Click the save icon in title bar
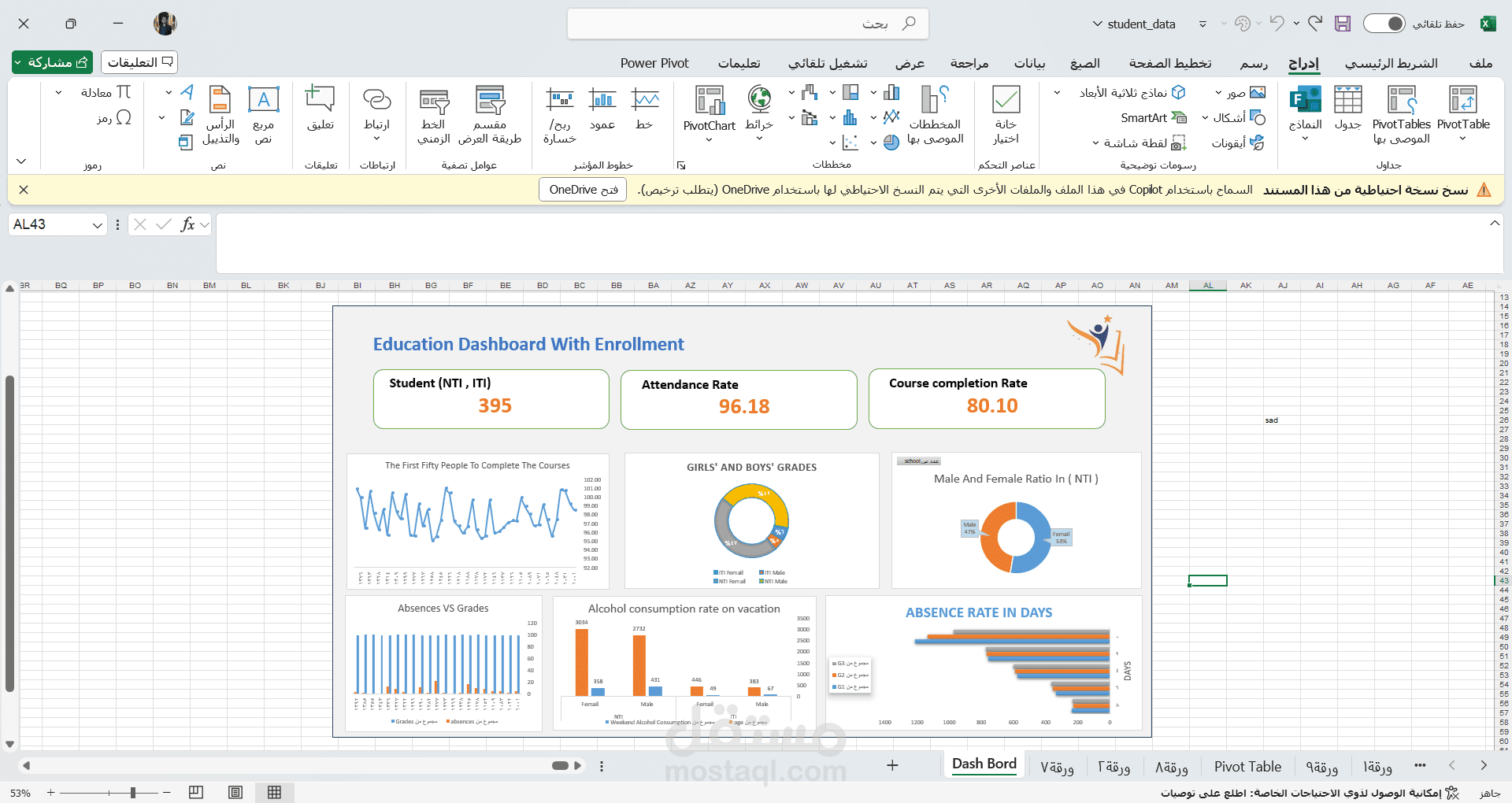 (x=1343, y=24)
